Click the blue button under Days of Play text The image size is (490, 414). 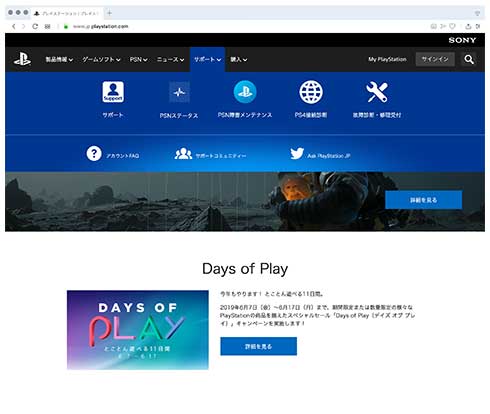click(259, 346)
